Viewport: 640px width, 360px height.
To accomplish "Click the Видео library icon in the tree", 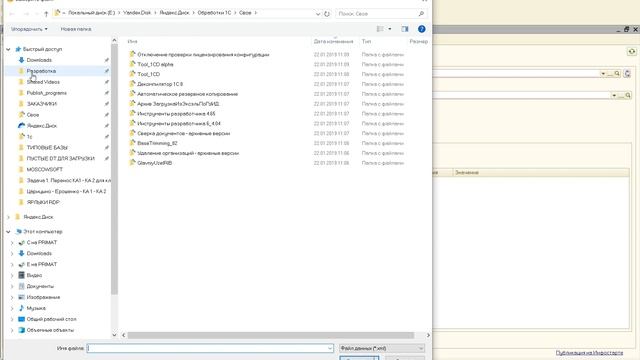I will pos(22,276).
